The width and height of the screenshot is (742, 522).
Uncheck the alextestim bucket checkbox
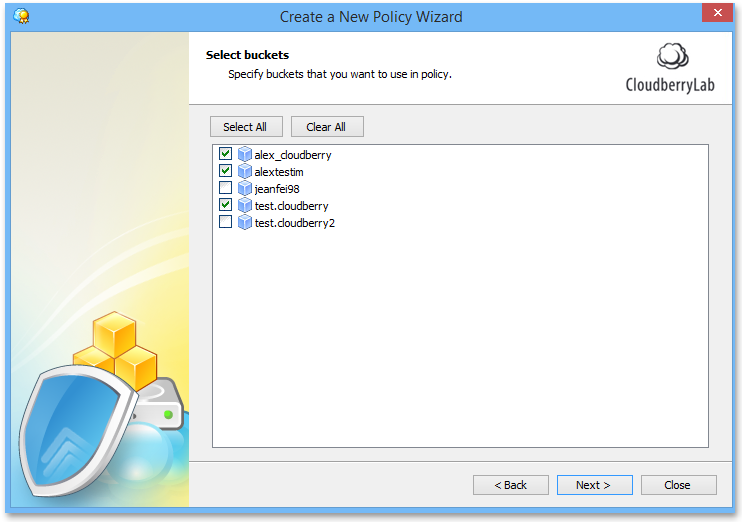(x=225, y=171)
